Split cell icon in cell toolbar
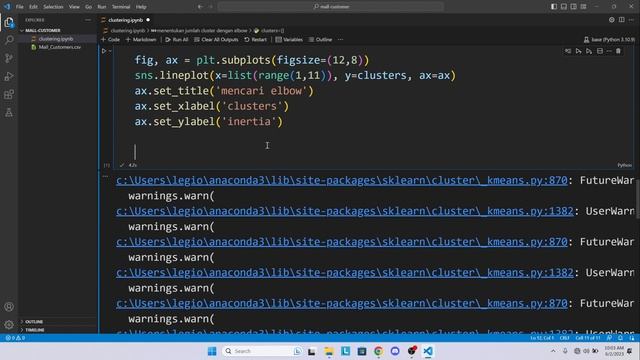This screenshot has height=360, width=640. [600, 51]
